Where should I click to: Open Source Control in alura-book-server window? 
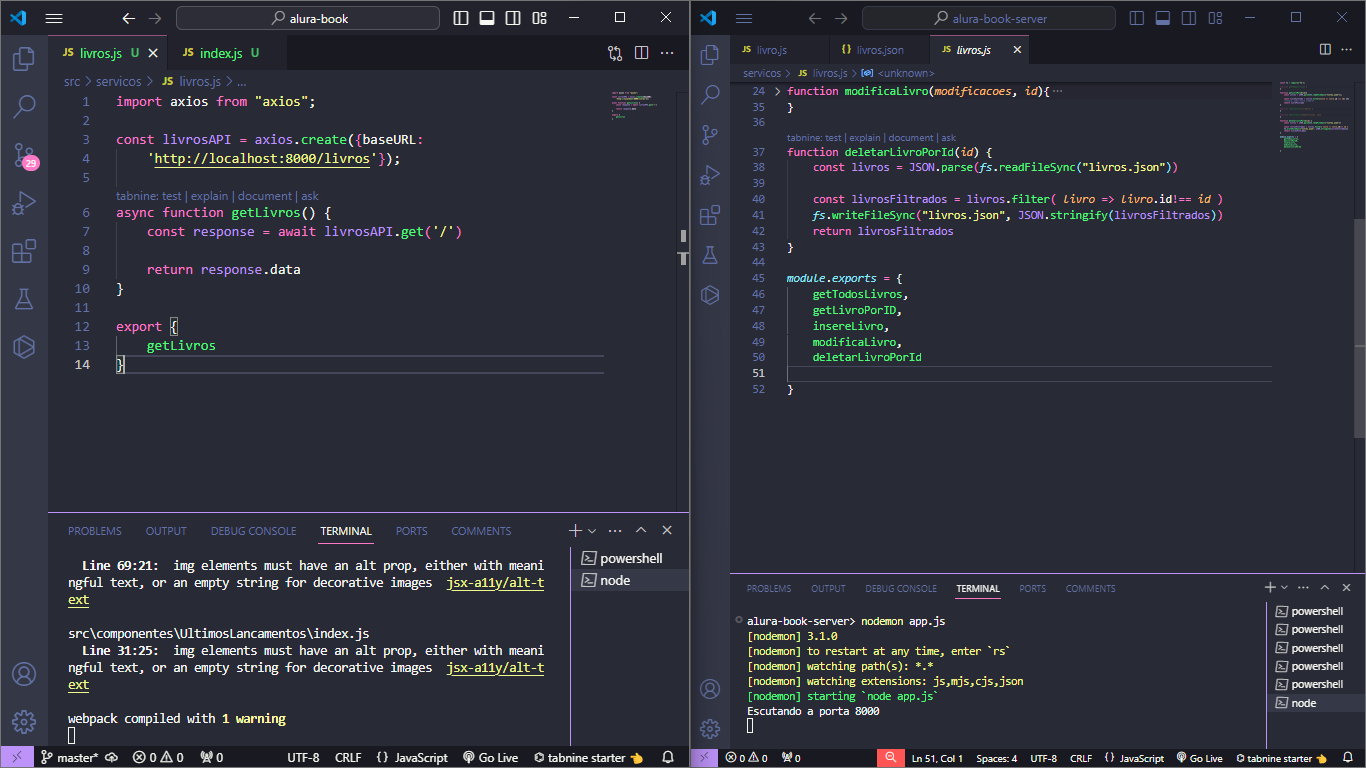(x=710, y=134)
